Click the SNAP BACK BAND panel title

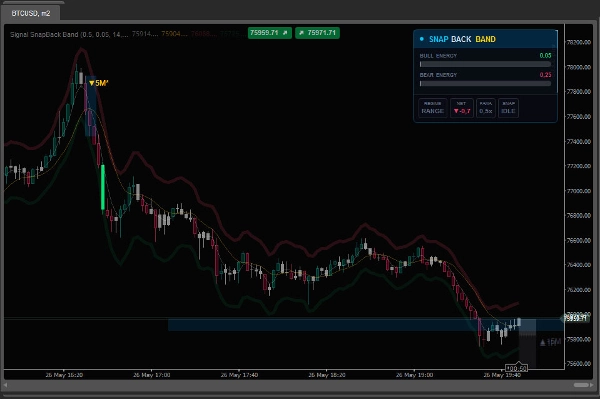(462, 39)
